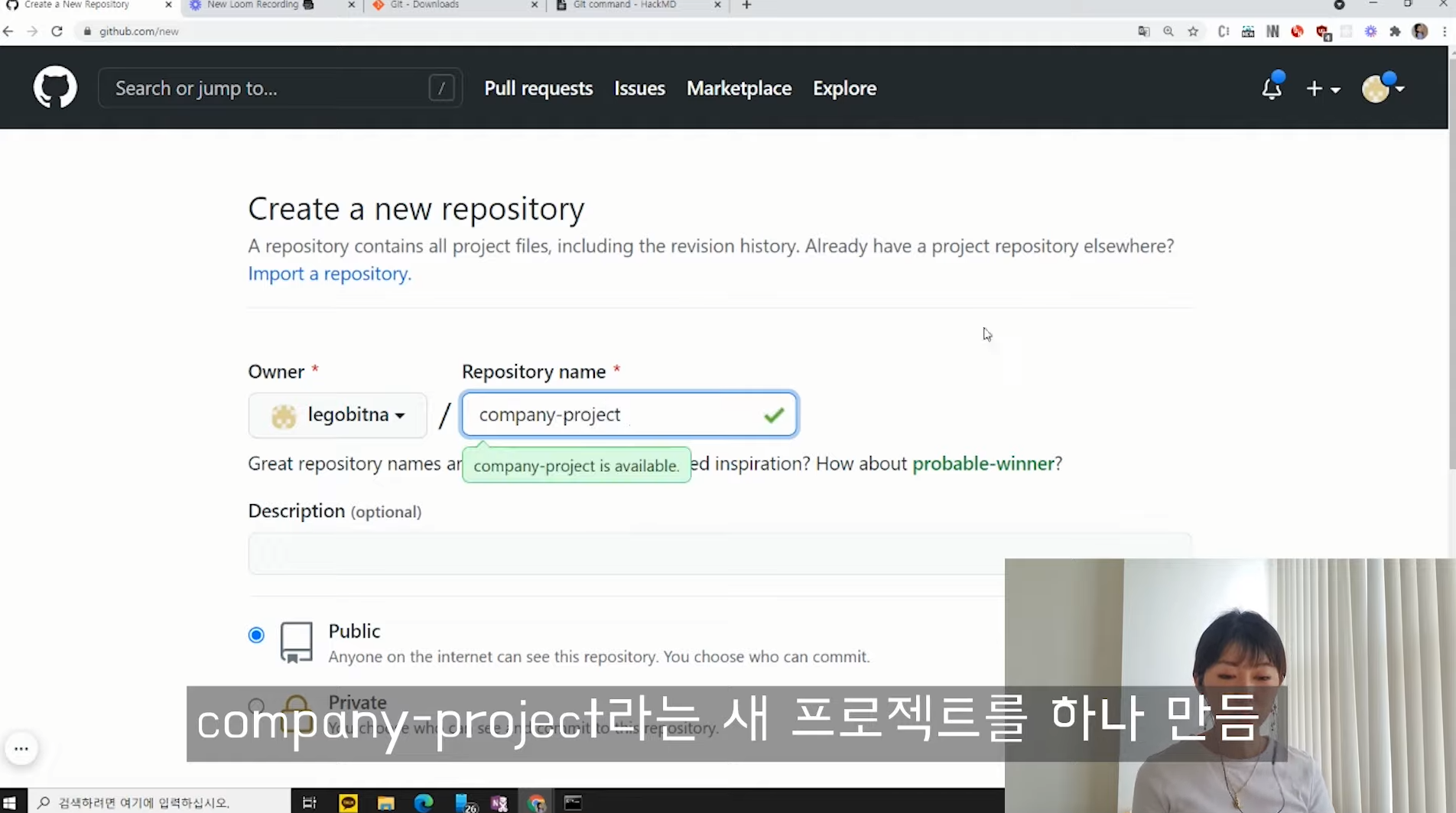Screen dimensions: 1456x813
Task: Select the Private radio button
Action: click(256, 705)
